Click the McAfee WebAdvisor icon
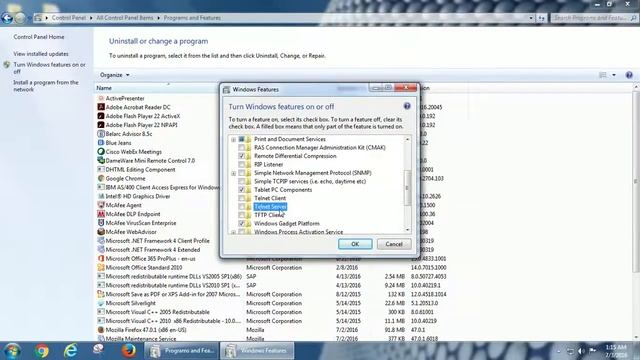Viewport: 640px width, 360px height. [101, 232]
